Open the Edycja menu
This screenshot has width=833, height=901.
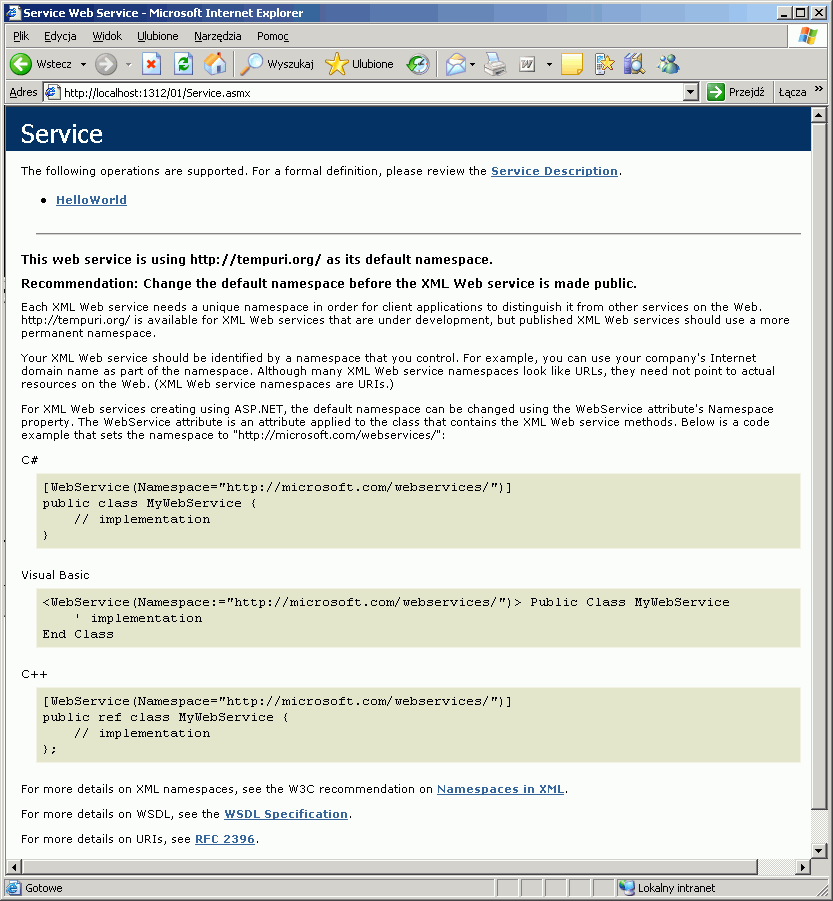[60, 36]
